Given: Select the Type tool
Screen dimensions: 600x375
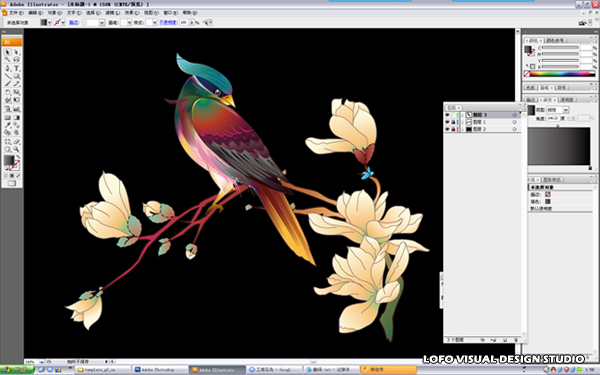Looking at the screenshot, I should tap(16, 68).
